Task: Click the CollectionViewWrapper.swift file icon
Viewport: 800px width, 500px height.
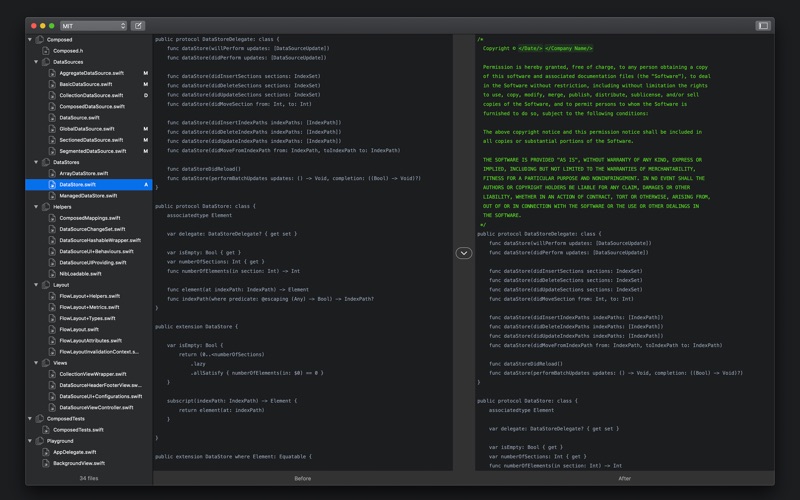Action: (x=52, y=374)
